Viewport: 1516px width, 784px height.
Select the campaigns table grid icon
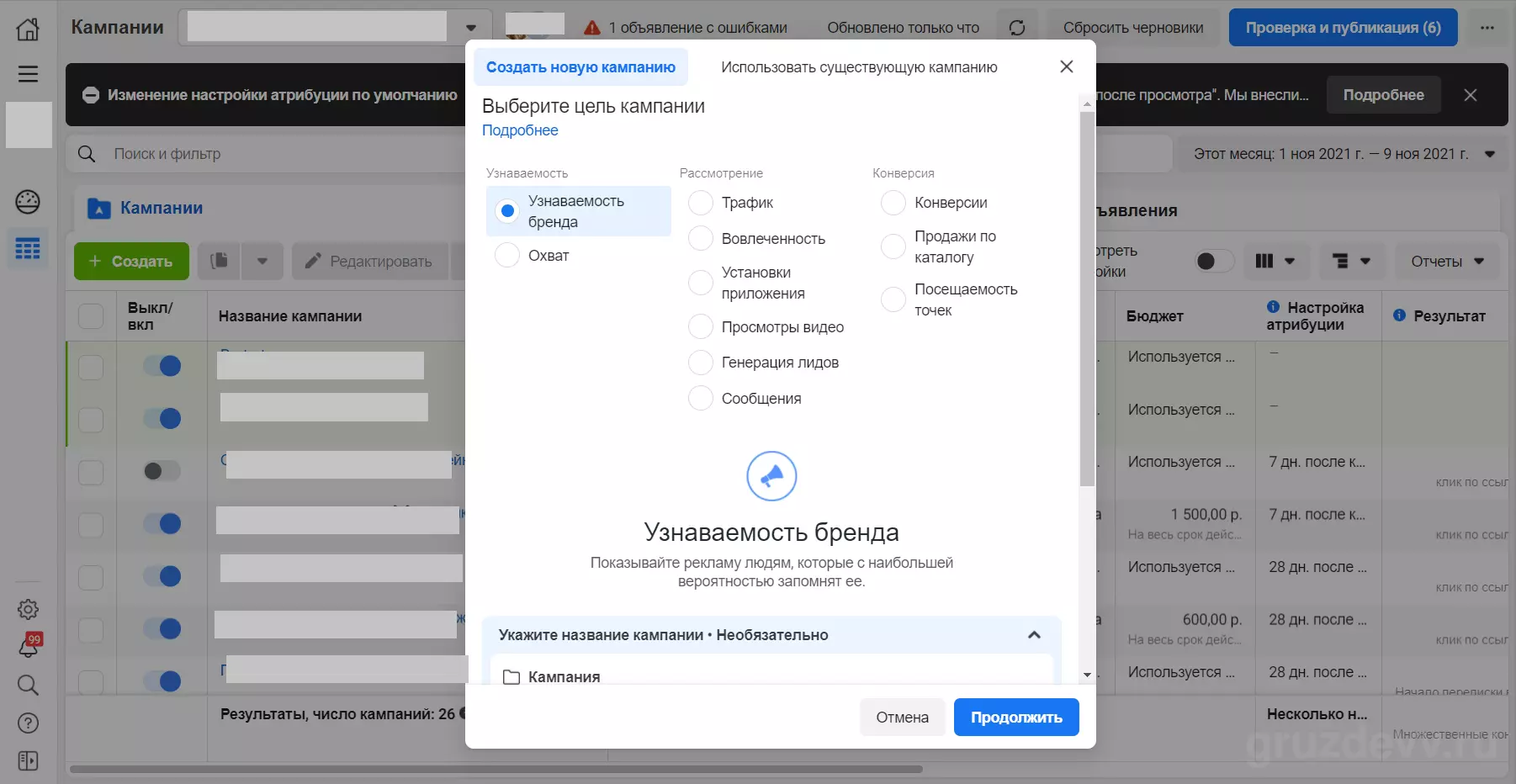tap(28, 249)
